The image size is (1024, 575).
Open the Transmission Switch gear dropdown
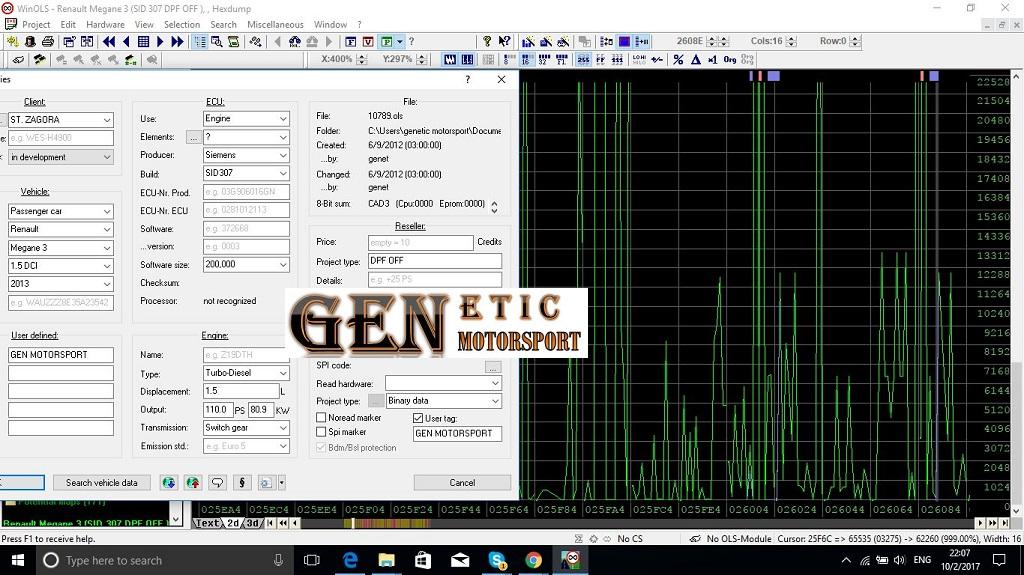[x=245, y=428]
